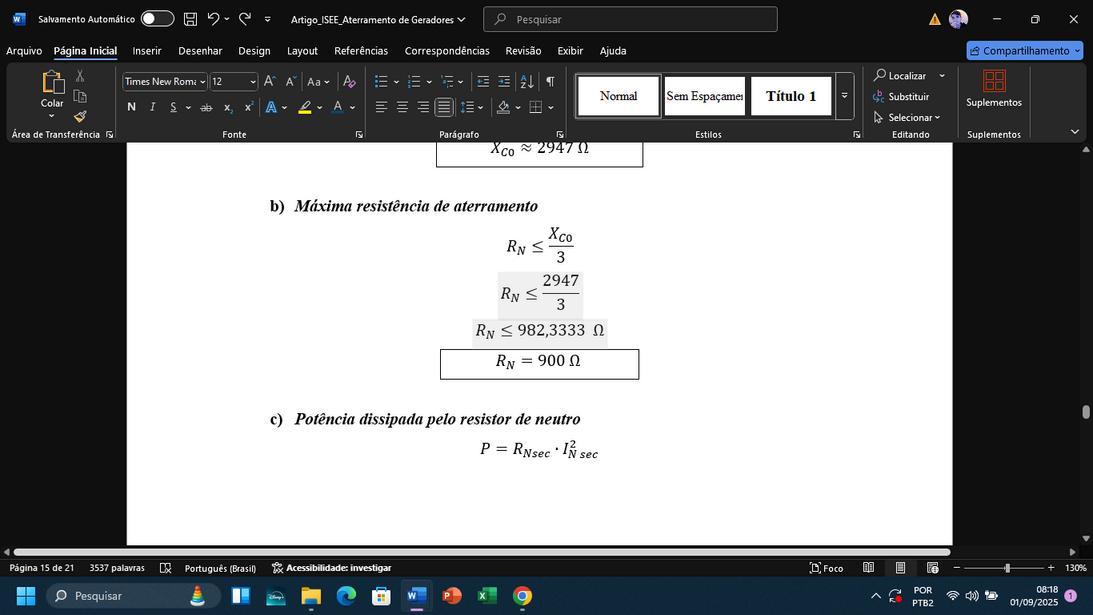Decrease font size with A-down icon

coord(291,82)
